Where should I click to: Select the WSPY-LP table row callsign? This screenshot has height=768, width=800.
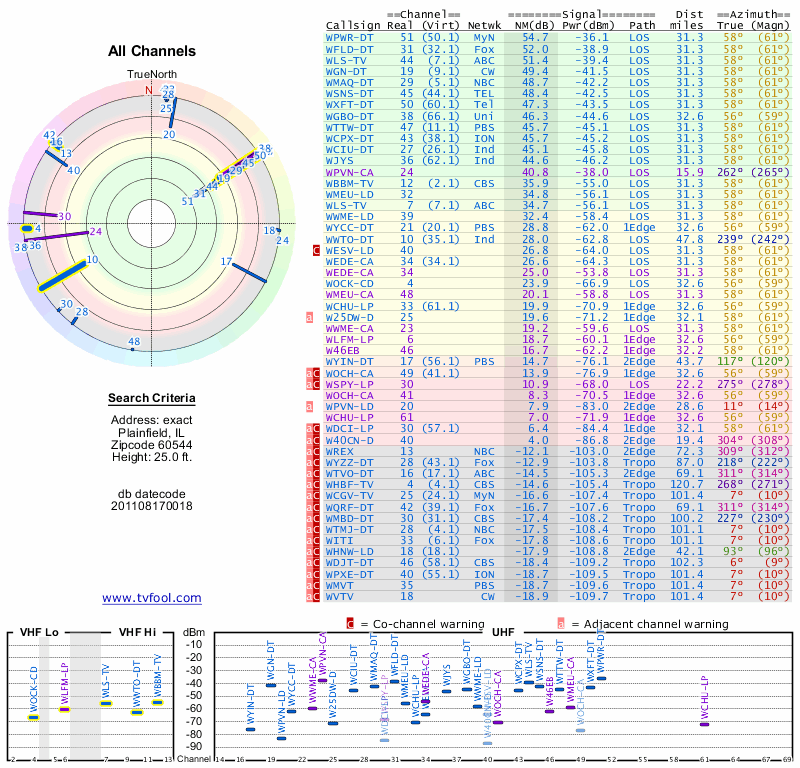click(349, 384)
